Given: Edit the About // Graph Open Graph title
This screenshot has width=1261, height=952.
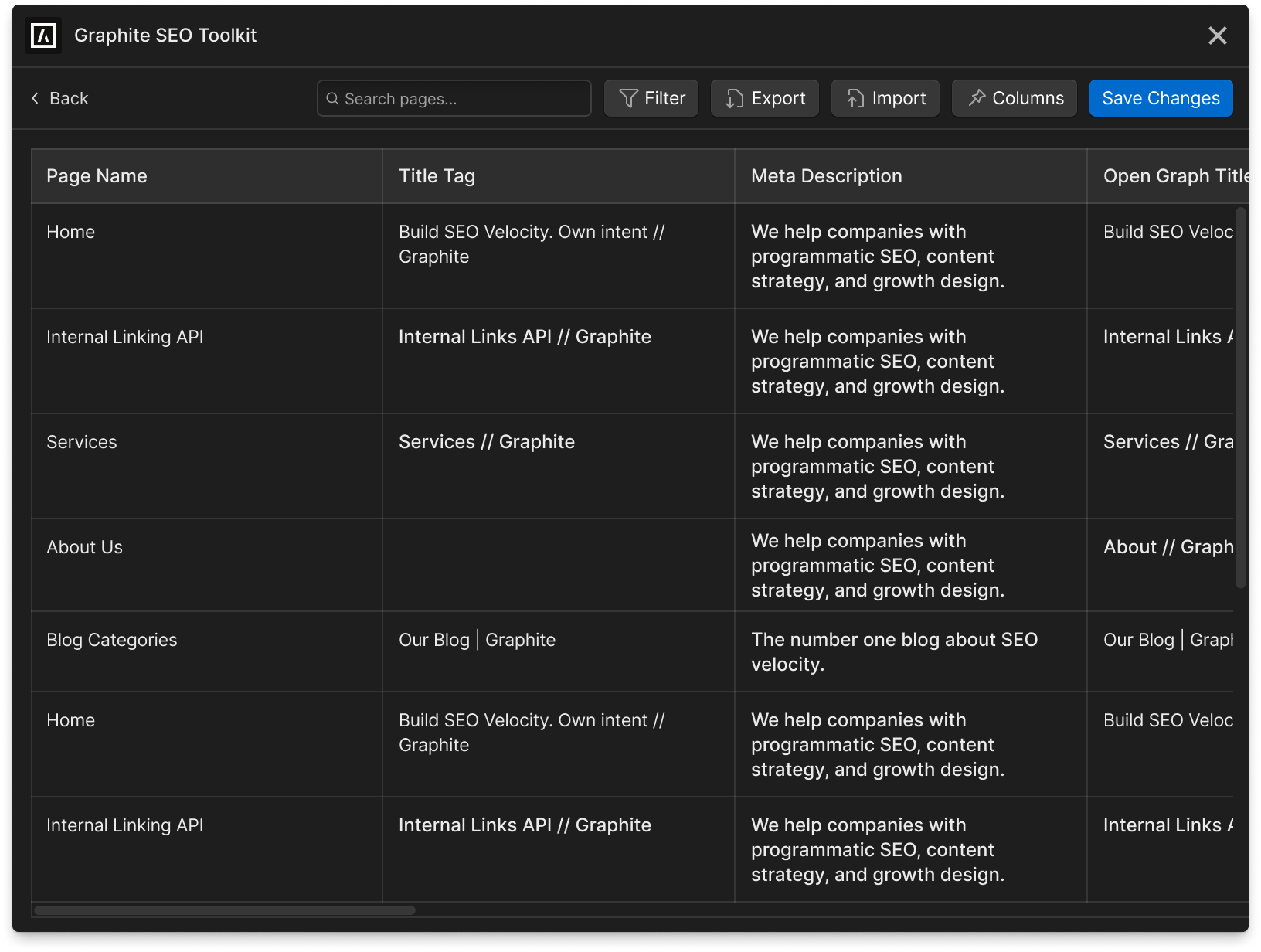Looking at the screenshot, I should (x=1161, y=565).
